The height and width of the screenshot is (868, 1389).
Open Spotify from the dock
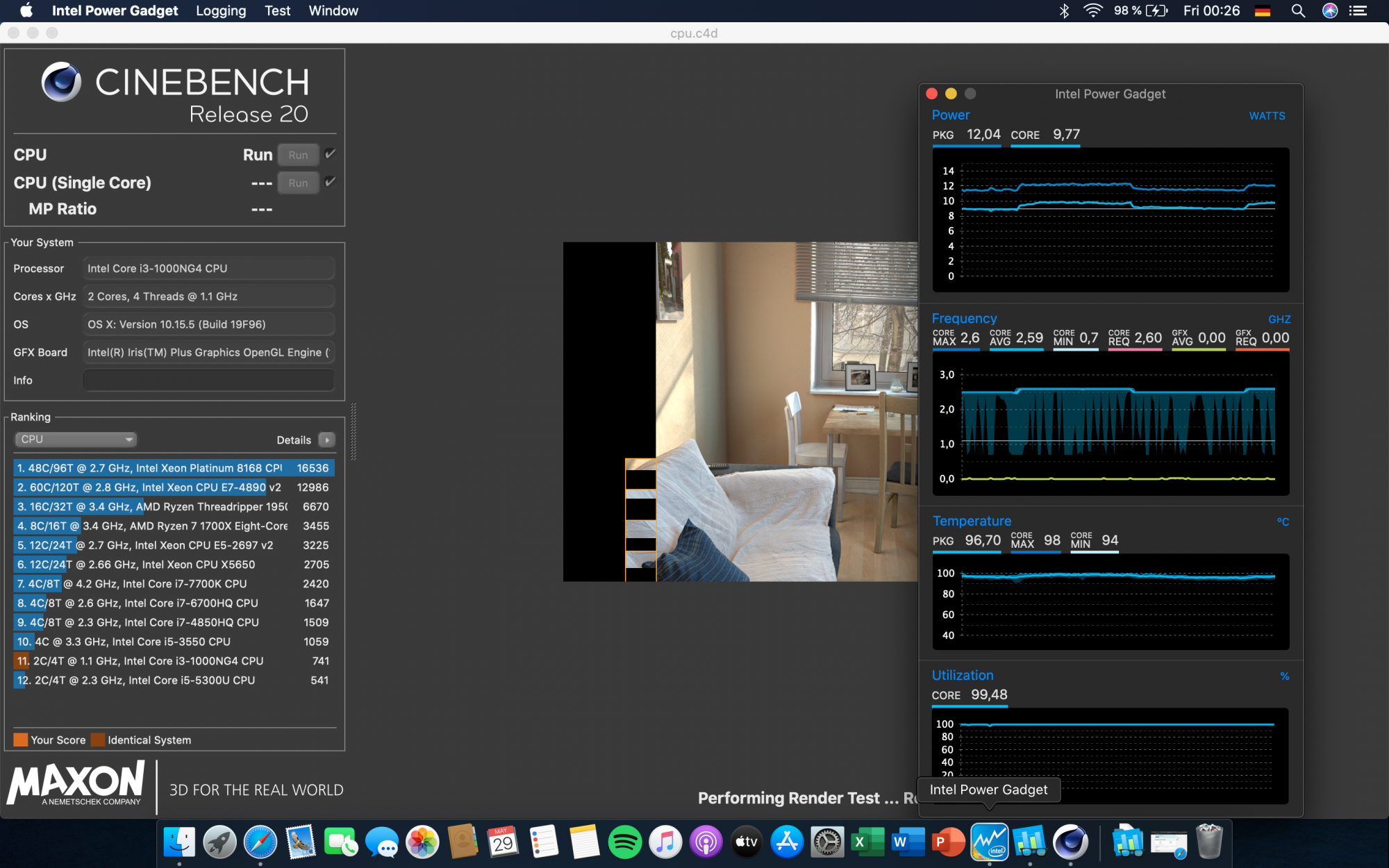624,843
